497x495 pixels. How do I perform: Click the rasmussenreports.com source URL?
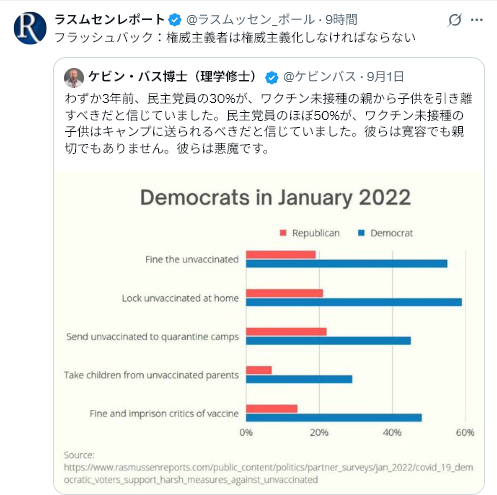268,473
